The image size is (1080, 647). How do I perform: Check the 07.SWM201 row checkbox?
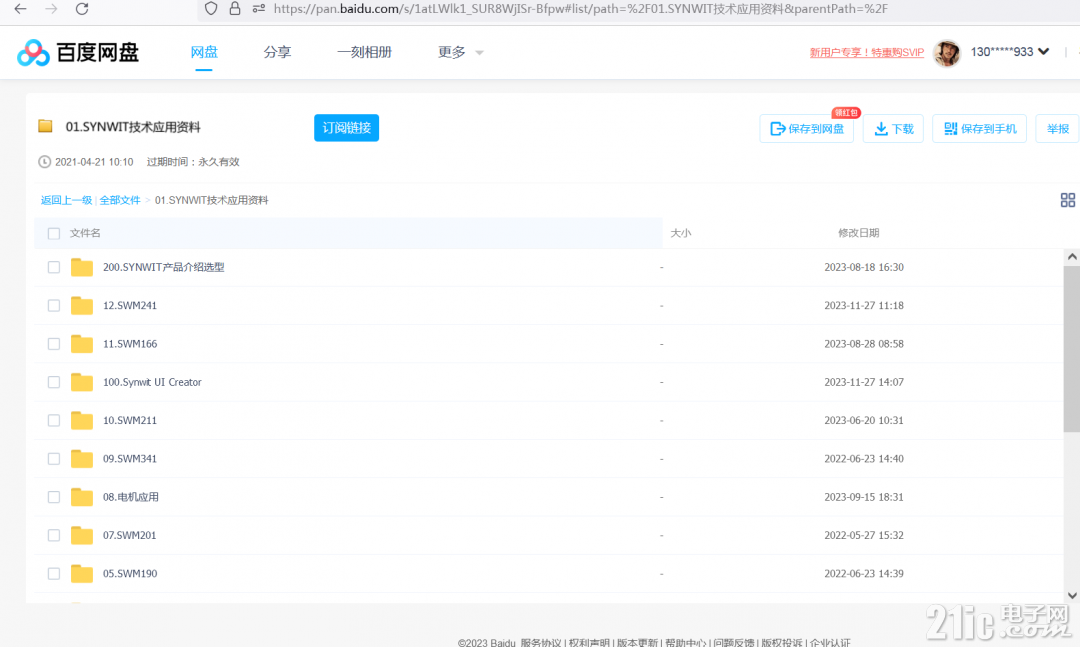pos(54,535)
